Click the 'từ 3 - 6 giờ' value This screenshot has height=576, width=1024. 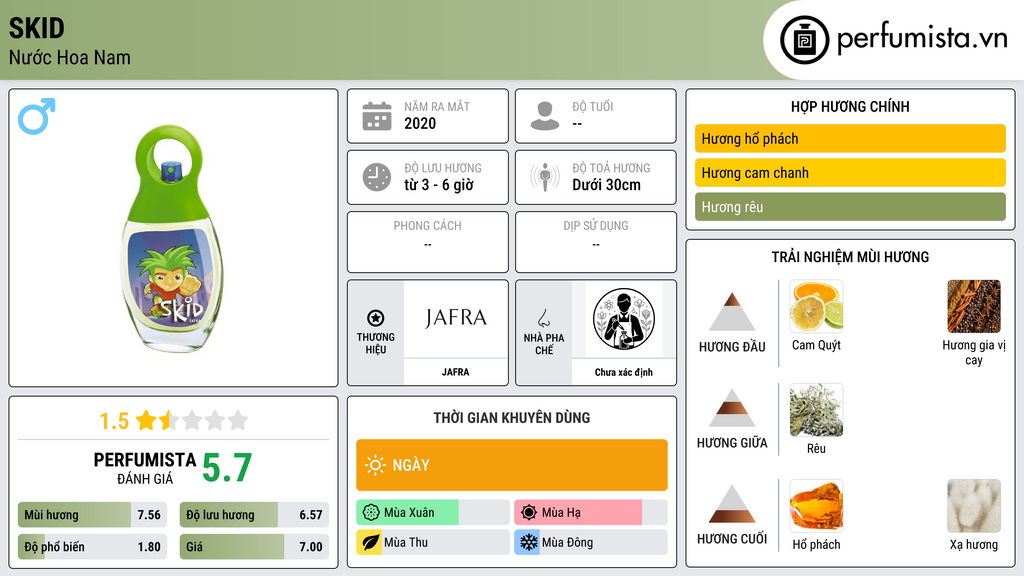[438, 185]
